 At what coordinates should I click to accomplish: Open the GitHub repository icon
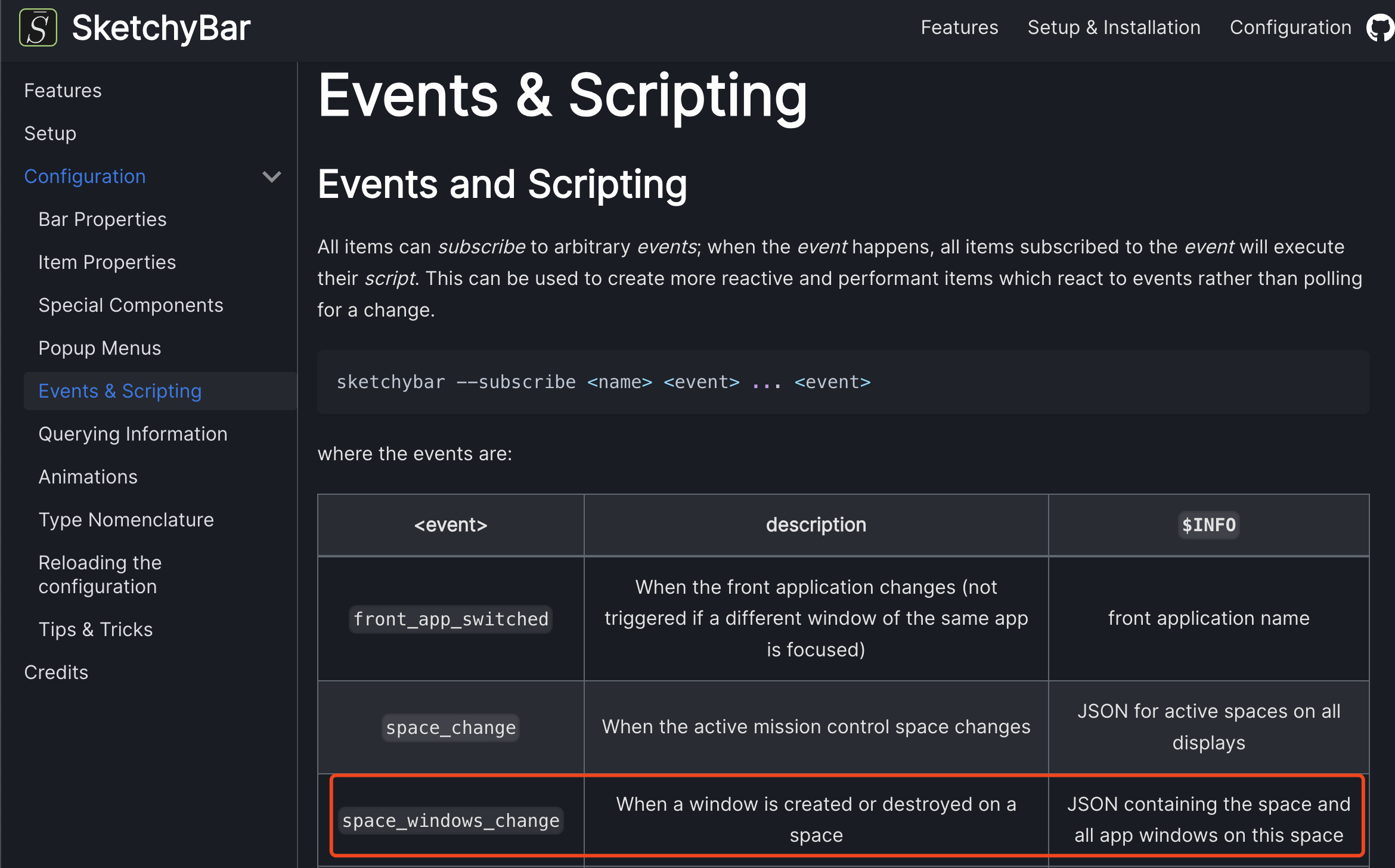[x=1381, y=28]
